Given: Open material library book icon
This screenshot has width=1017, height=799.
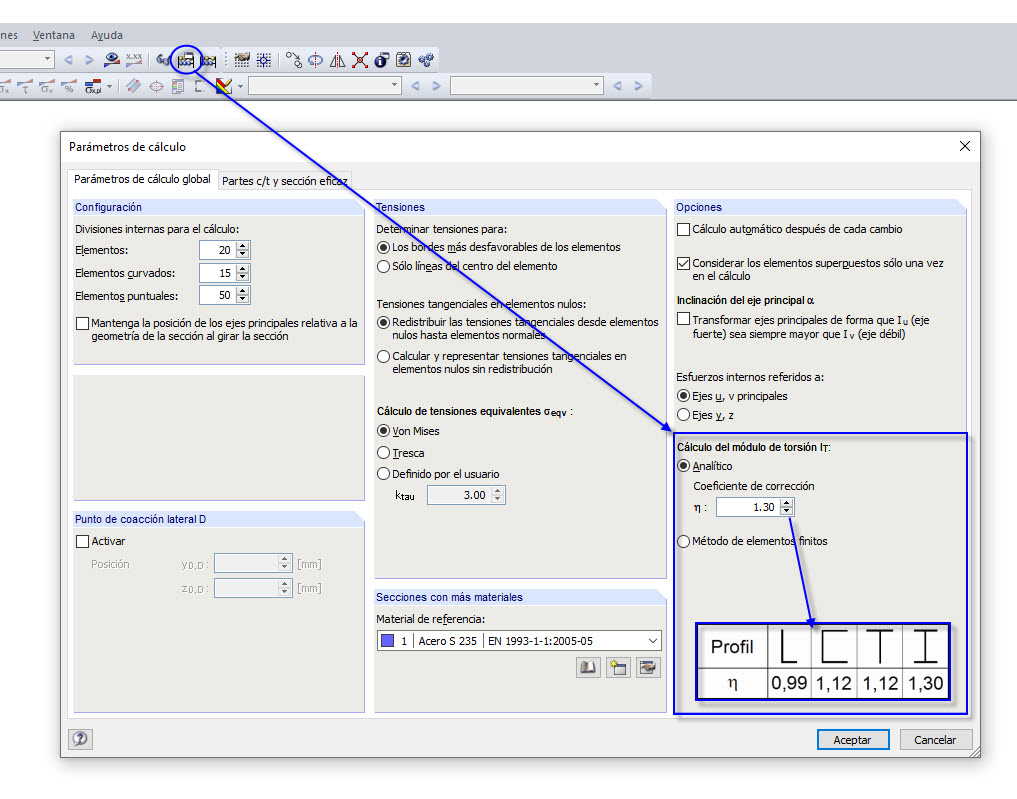Looking at the screenshot, I should coord(588,667).
